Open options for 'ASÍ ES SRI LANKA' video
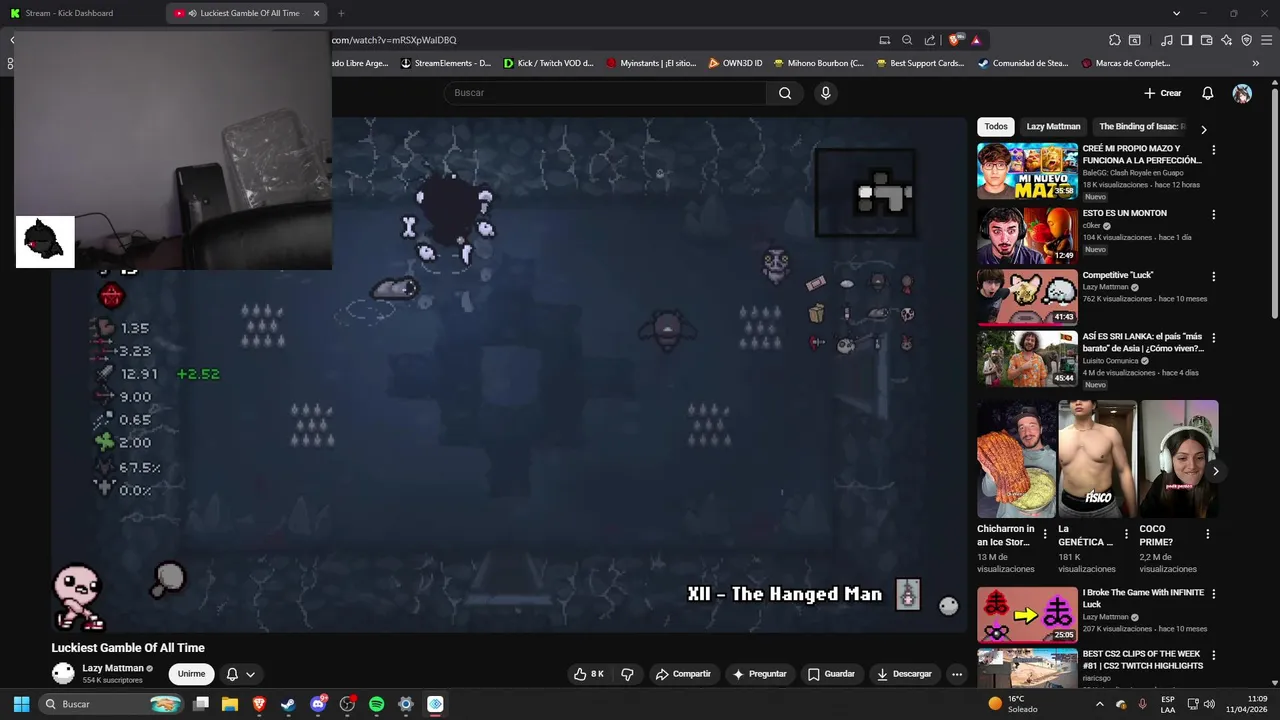This screenshot has width=1280, height=720. 1214,338
